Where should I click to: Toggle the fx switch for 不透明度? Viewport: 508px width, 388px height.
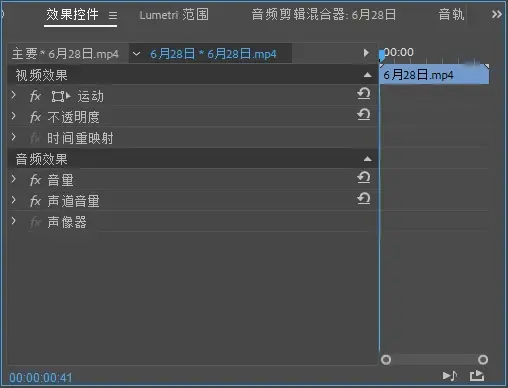click(35, 117)
